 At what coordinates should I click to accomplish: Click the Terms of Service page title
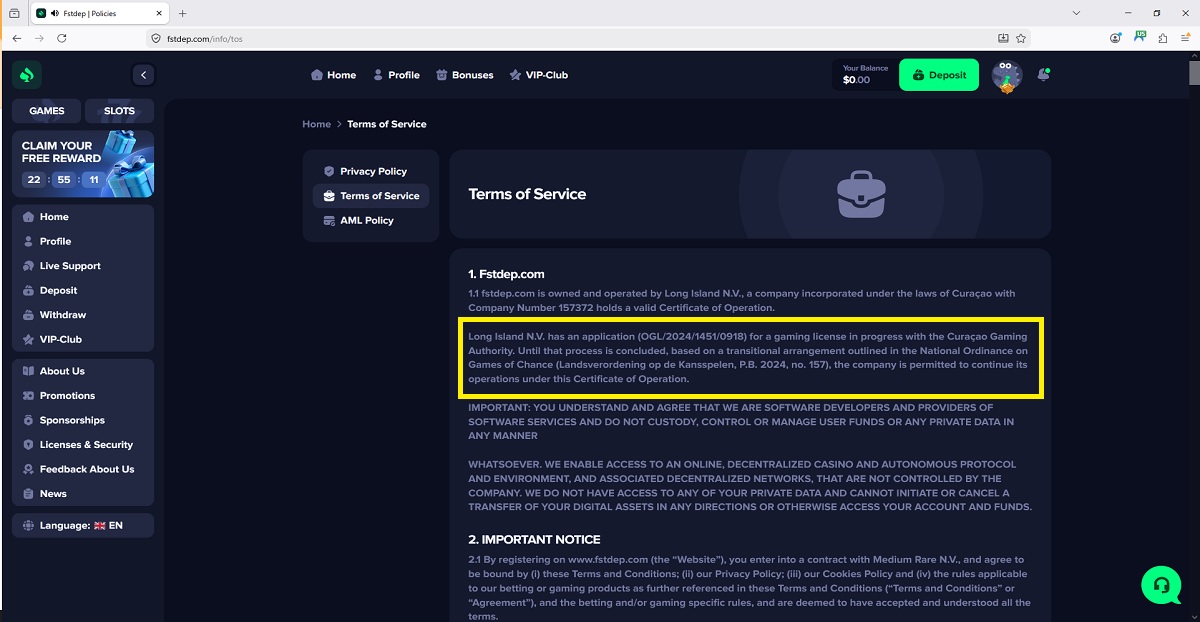click(x=527, y=194)
